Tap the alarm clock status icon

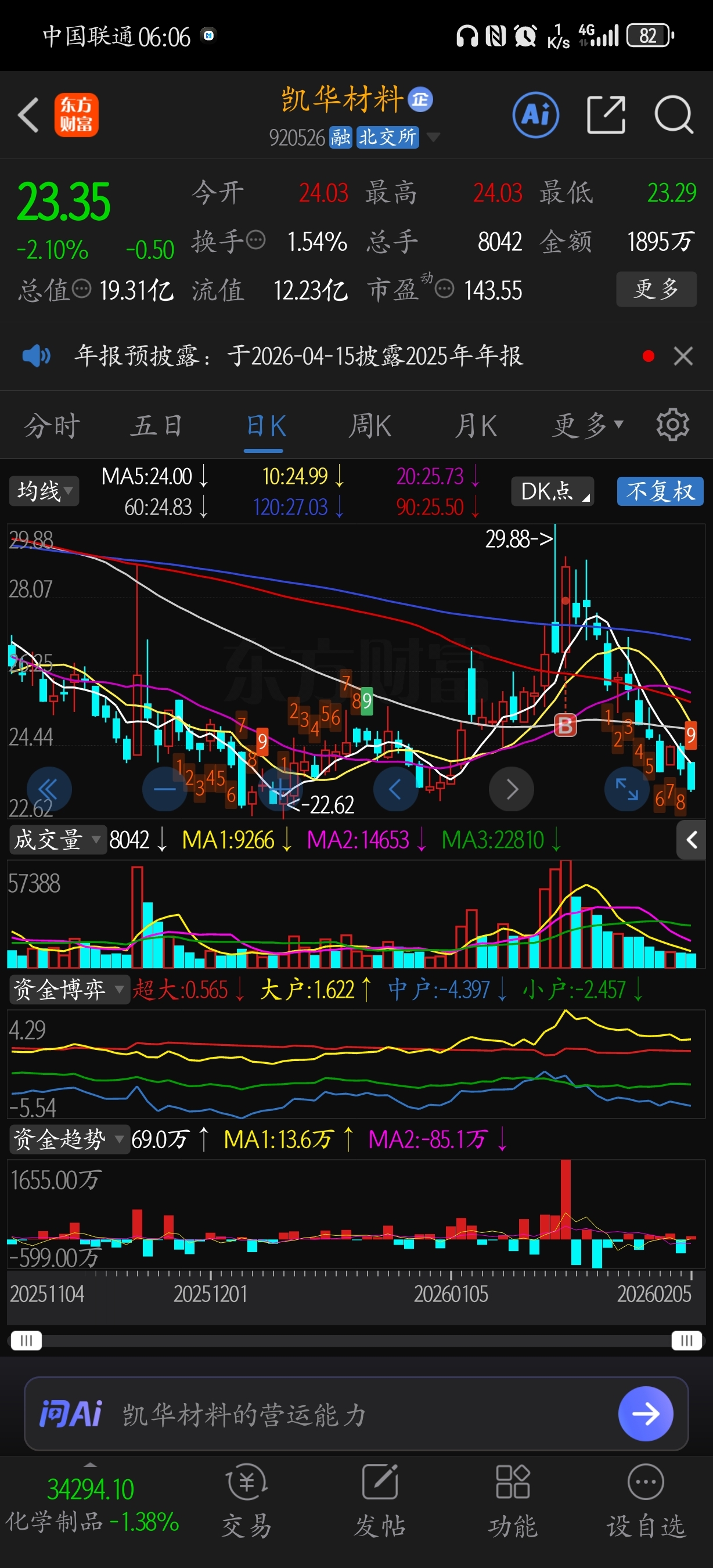[525, 36]
